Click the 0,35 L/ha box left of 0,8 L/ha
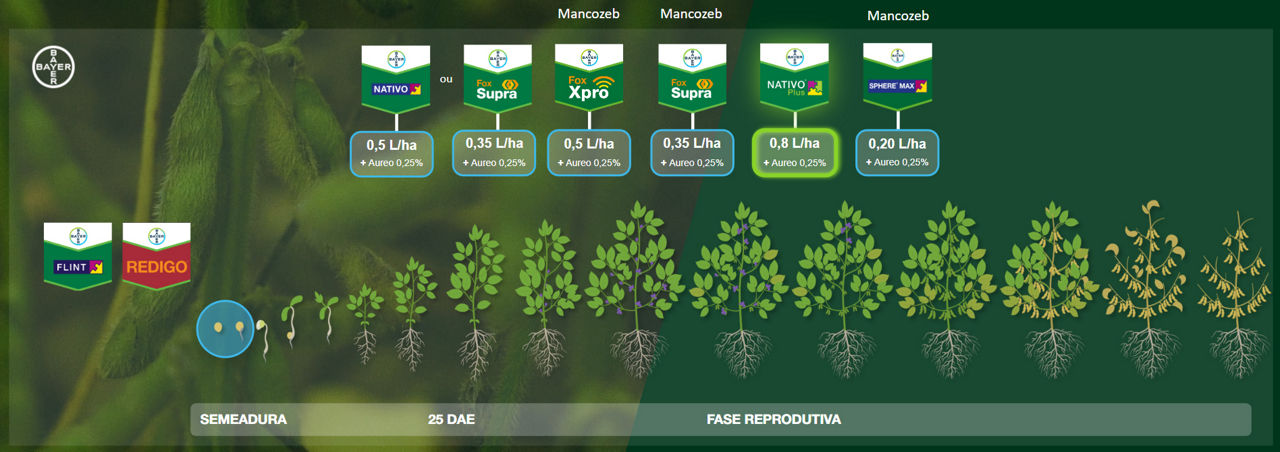 (691, 153)
